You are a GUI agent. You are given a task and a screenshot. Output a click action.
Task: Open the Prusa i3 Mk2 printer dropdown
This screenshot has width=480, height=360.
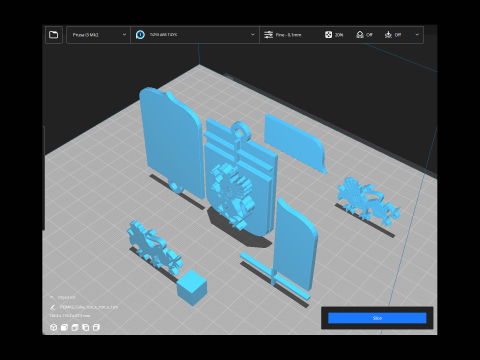[98, 35]
